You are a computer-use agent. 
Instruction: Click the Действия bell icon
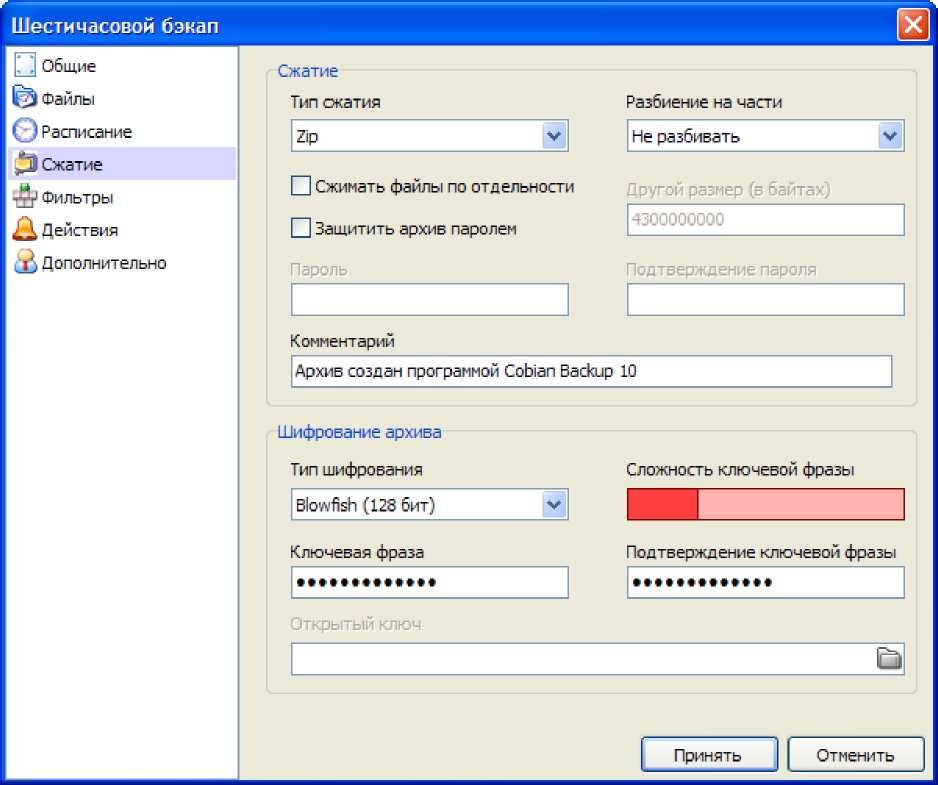25,229
